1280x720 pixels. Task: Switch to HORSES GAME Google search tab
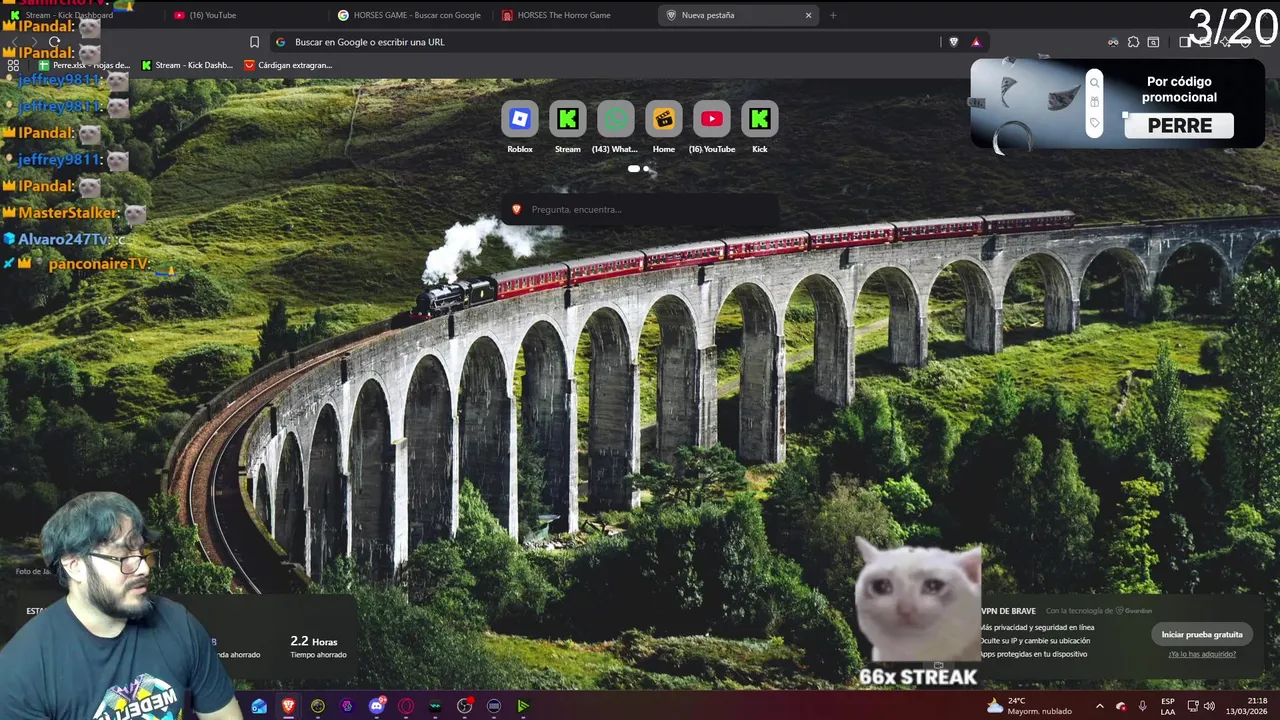[x=410, y=15]
